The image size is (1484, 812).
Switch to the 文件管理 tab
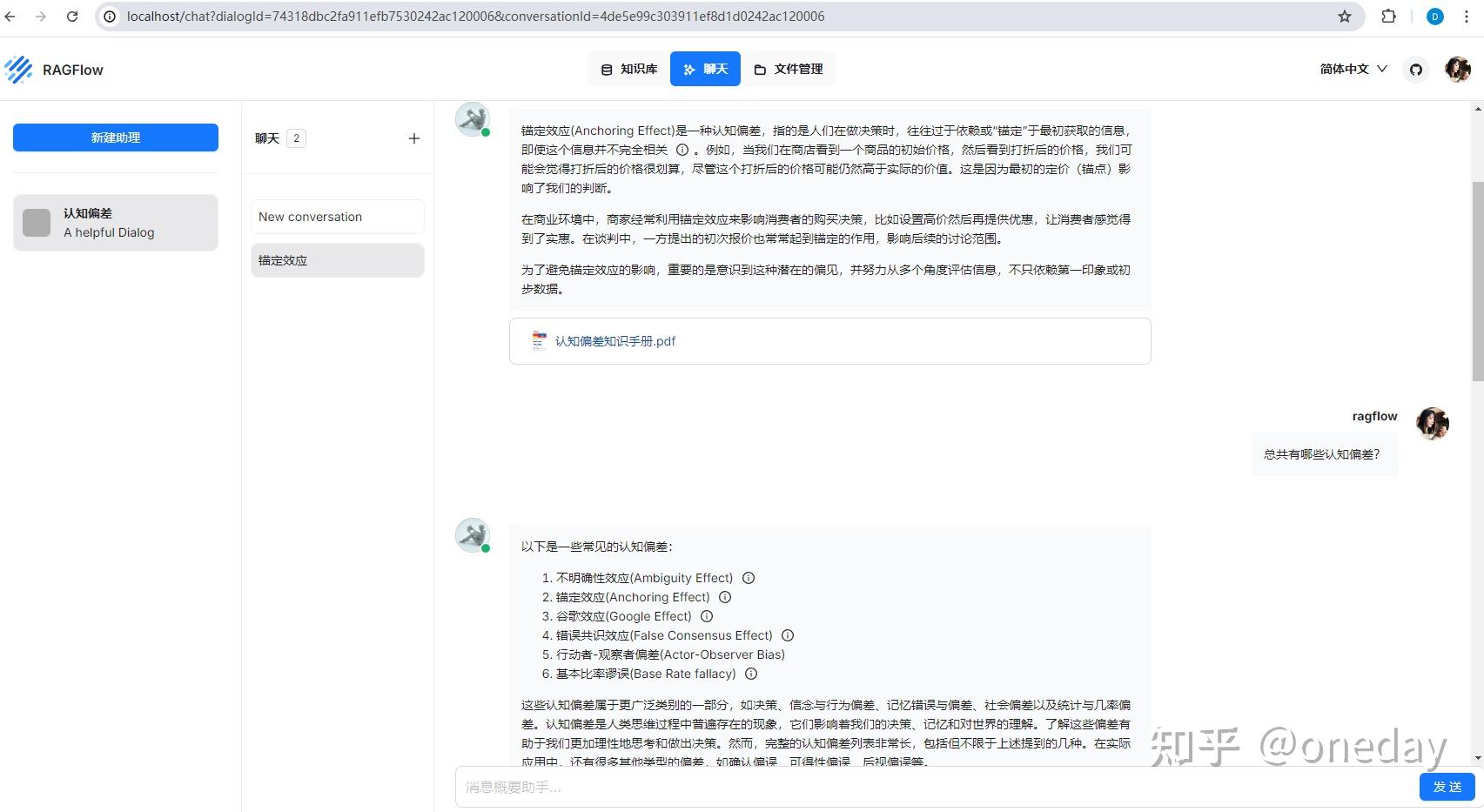coord(789,69)
